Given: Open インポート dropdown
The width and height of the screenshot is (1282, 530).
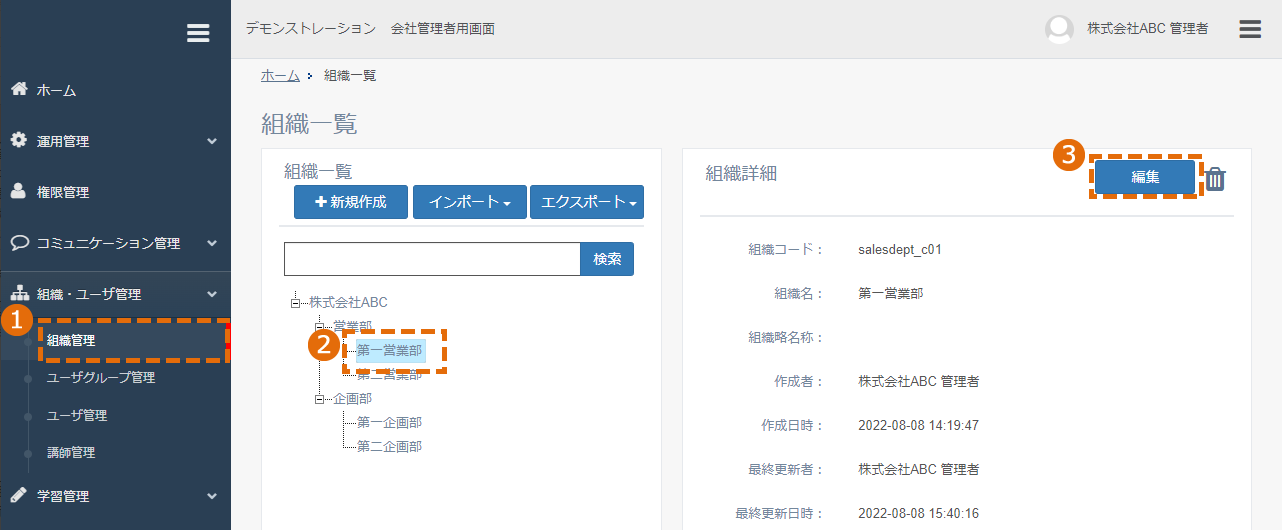Looking at the screenshot, I should pyautogui.click(x=470, y=201).
